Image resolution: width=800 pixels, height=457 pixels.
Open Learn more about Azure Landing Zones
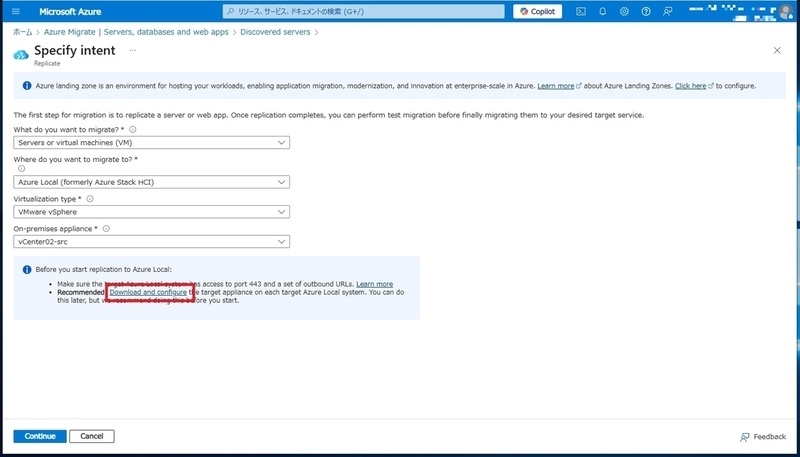556,86
